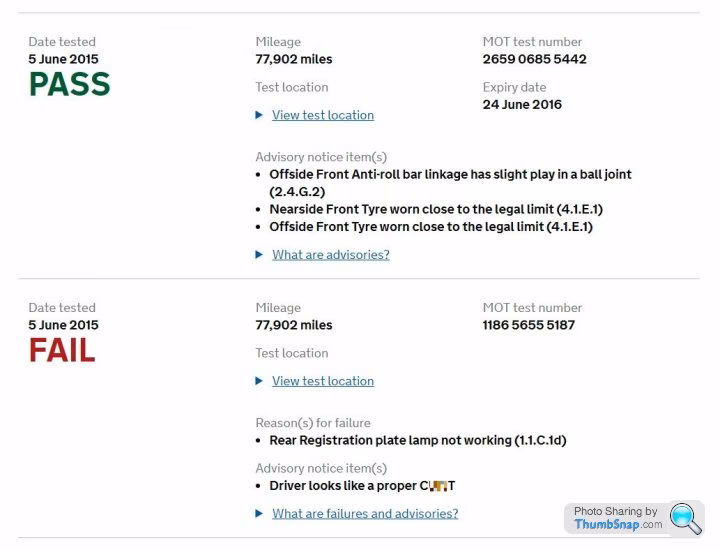Expand the arrow beside FAIL test location
This screenshot has height=550, width=720.
point(260,381)
